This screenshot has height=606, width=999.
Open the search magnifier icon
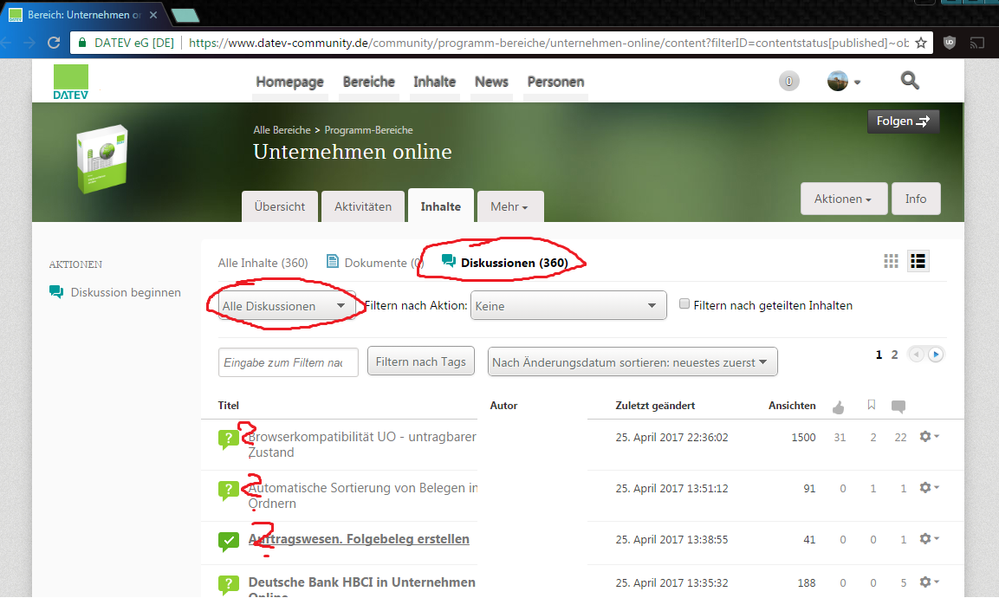click(909, 80)
